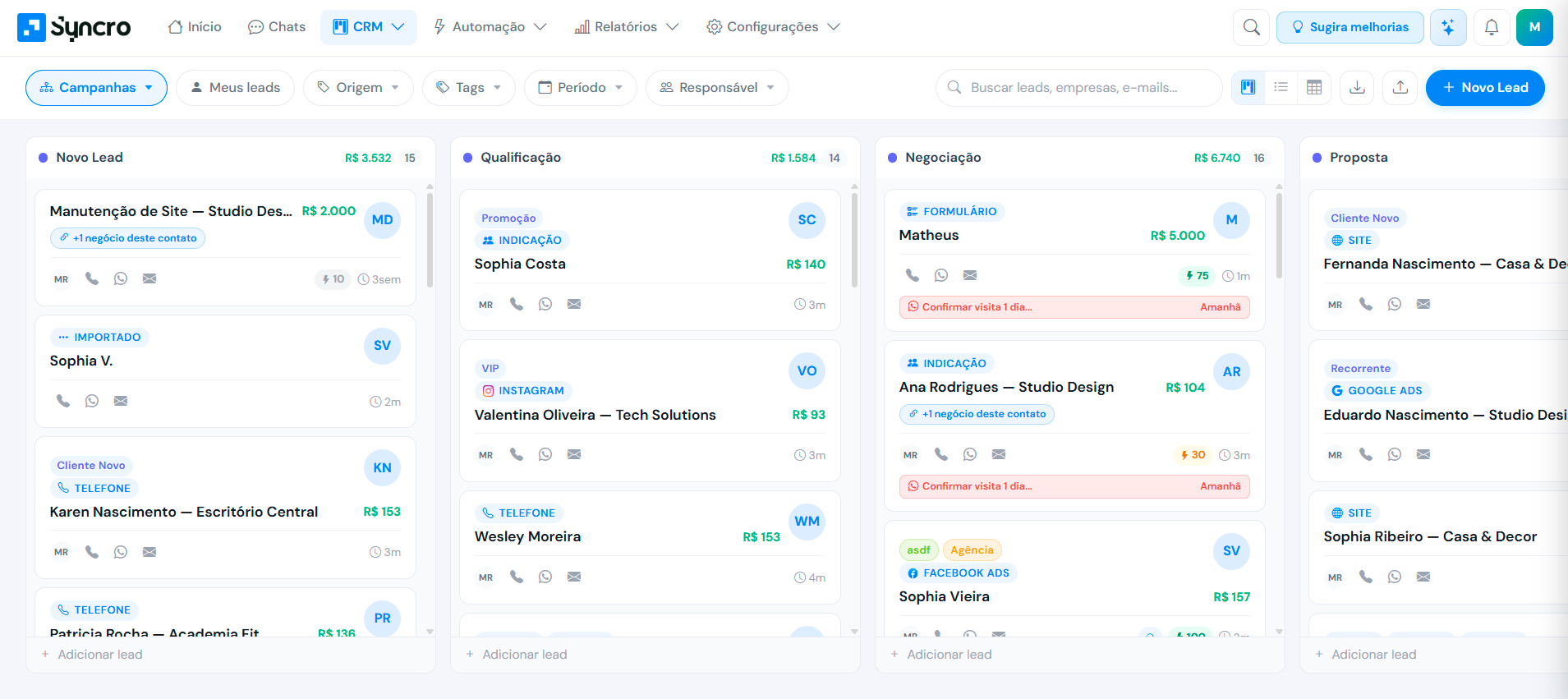Screen dimensions: 1568x699
Task: Open the AI sparkle assistant button
Action: [1448, 27]
